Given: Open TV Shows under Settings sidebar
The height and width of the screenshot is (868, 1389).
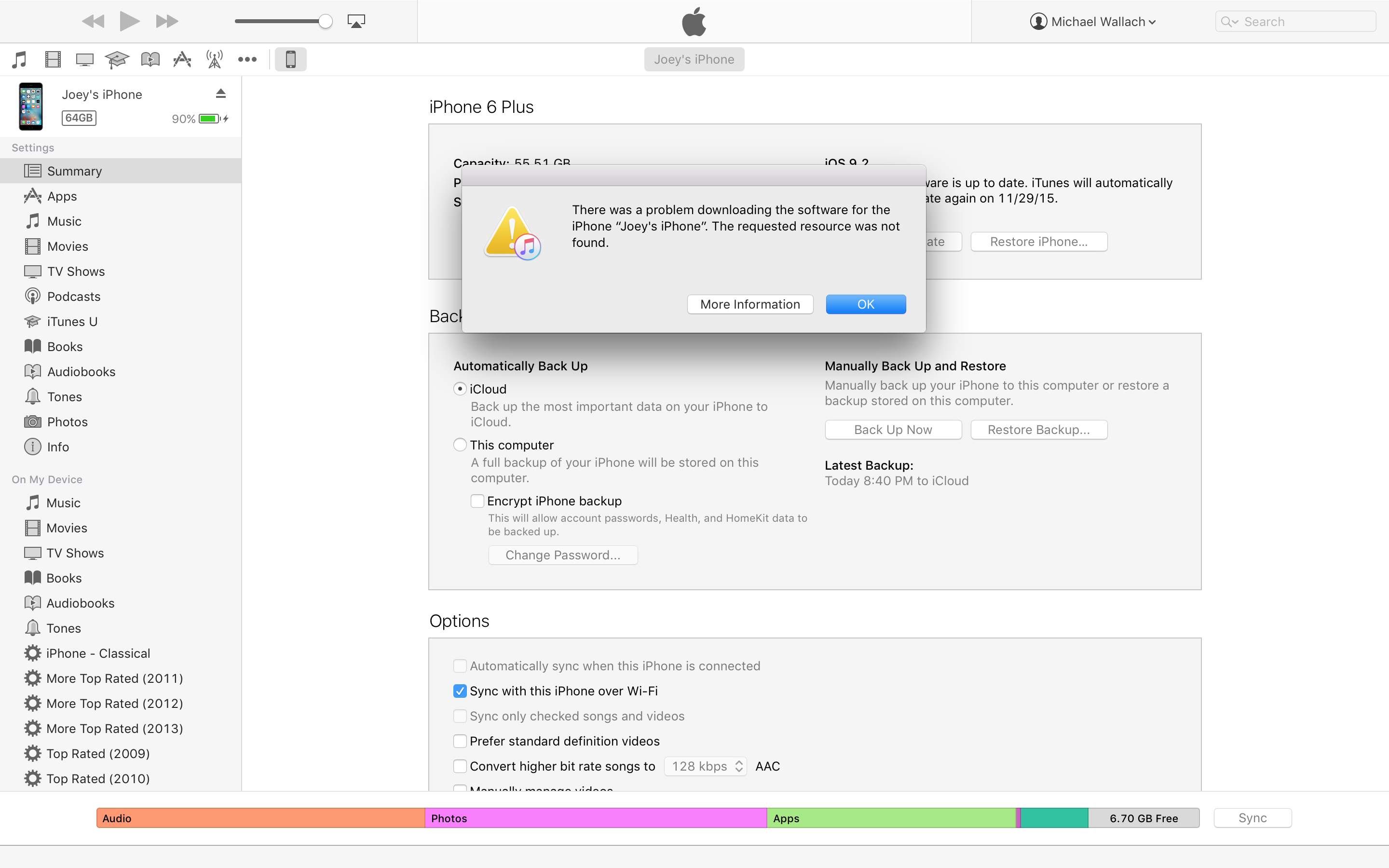Looking at the screenshot, I should [x=121, y=271].
